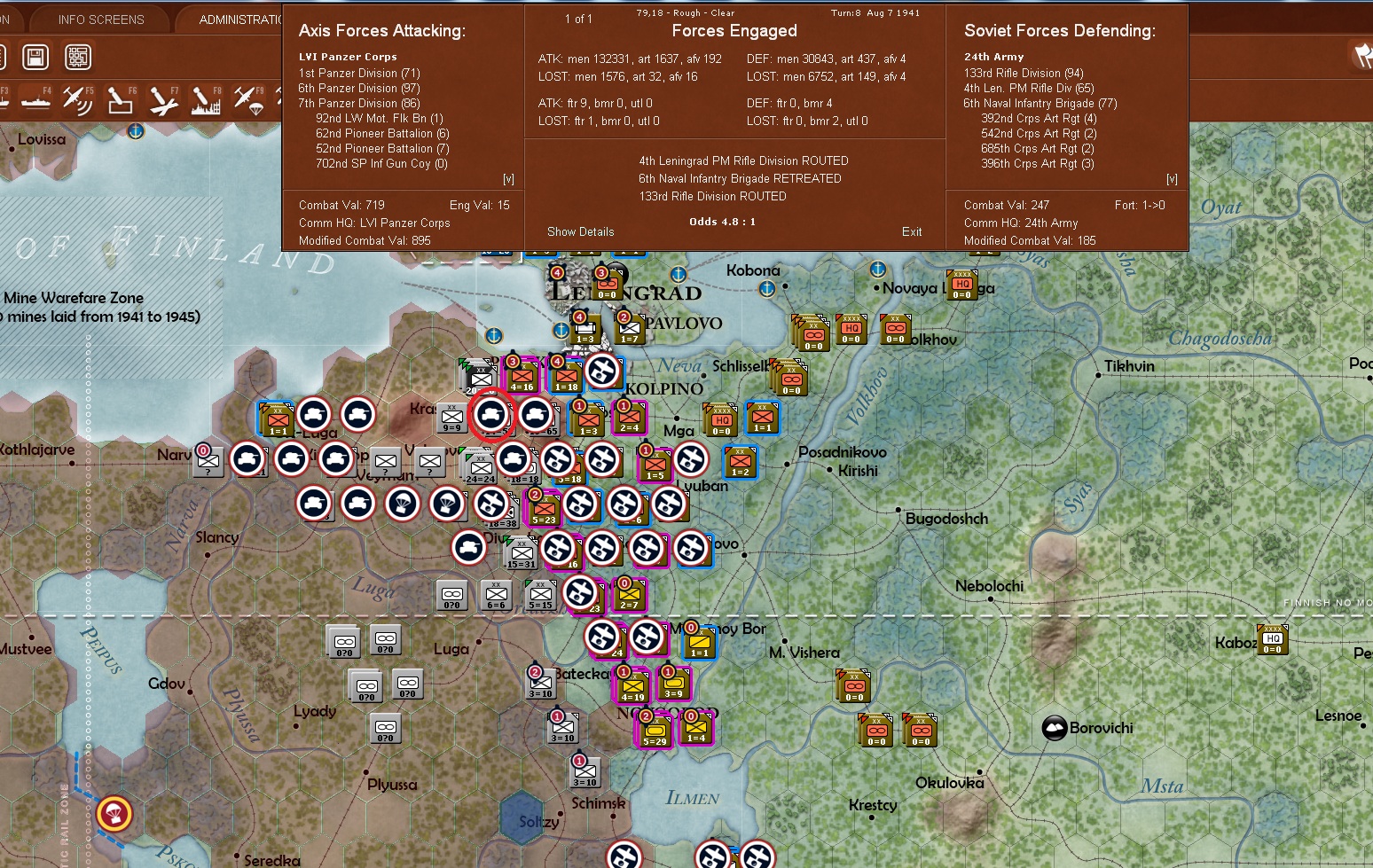Image resolution: width=1373 pixels, height=868 pixels.
Task: Open the INFO SCREENS tab
Action: pos(101,20)
